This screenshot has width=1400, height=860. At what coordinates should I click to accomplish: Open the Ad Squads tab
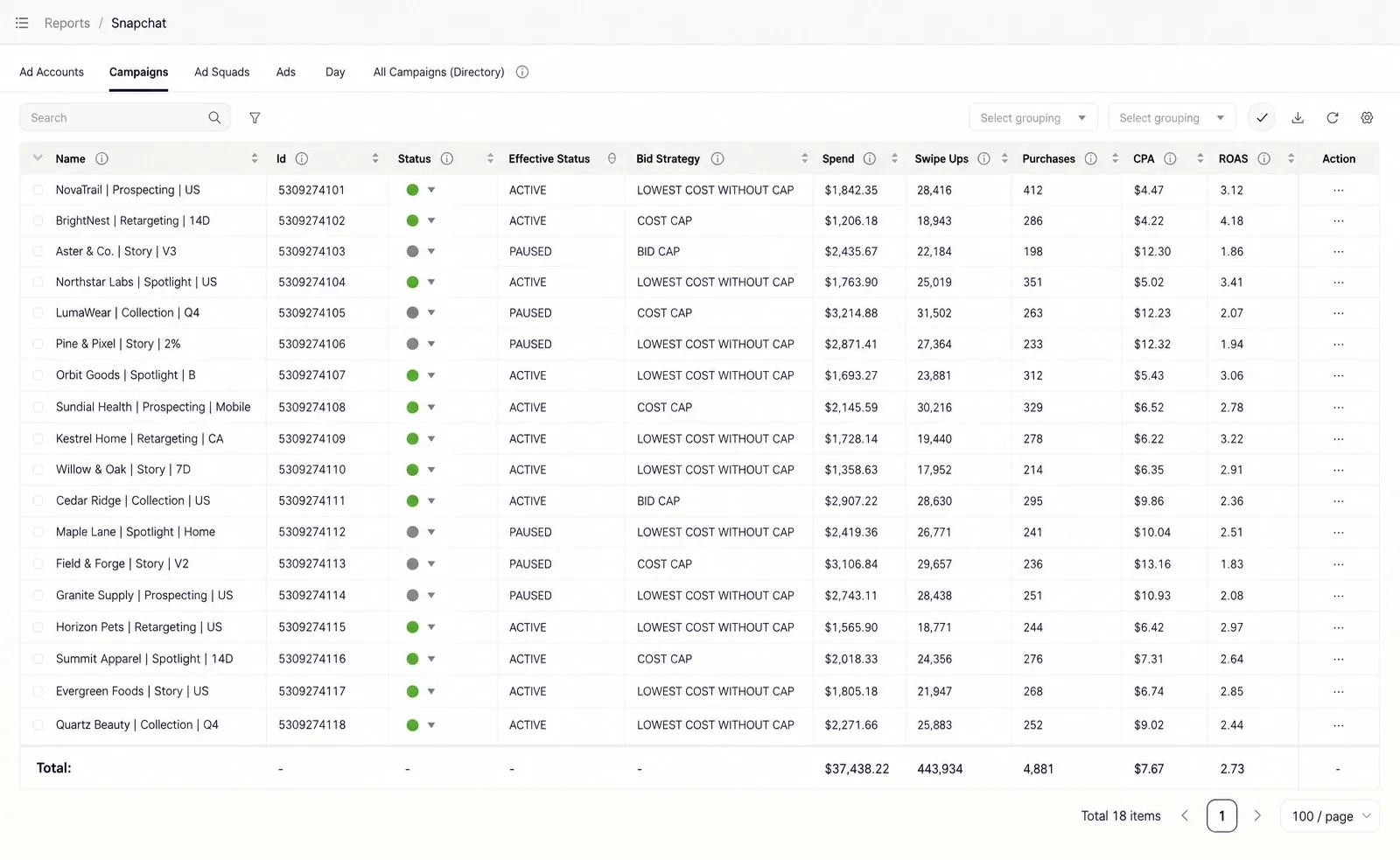221,73
